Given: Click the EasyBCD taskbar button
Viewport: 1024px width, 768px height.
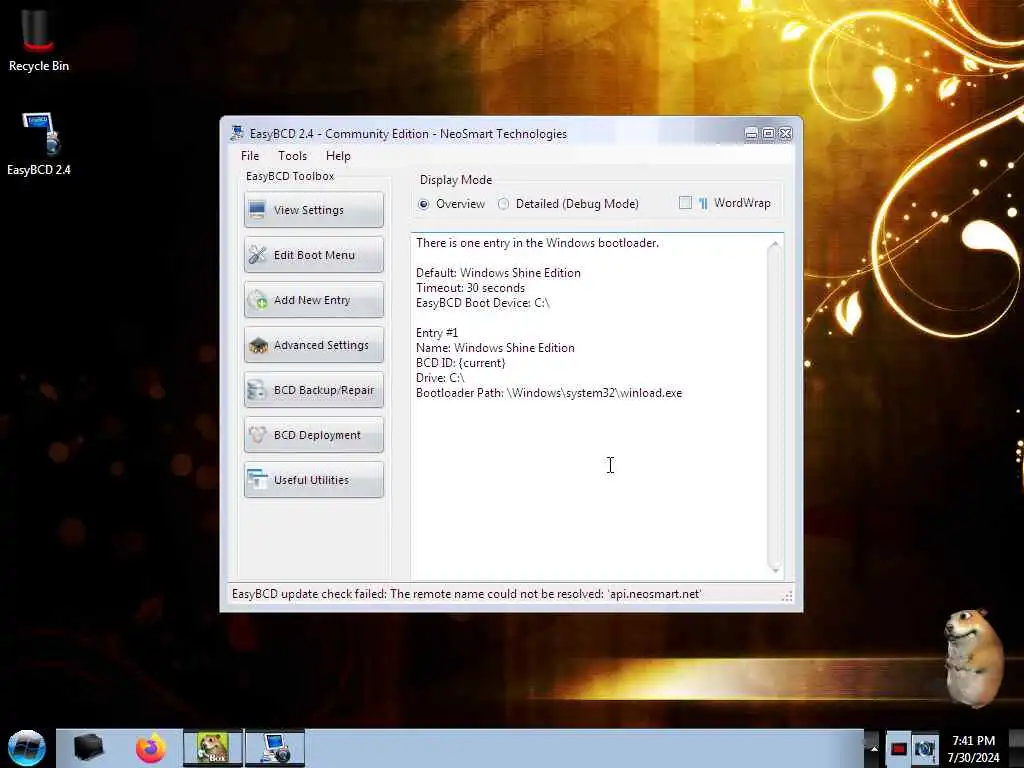Looking at the screenshot, I should [275, 748].
